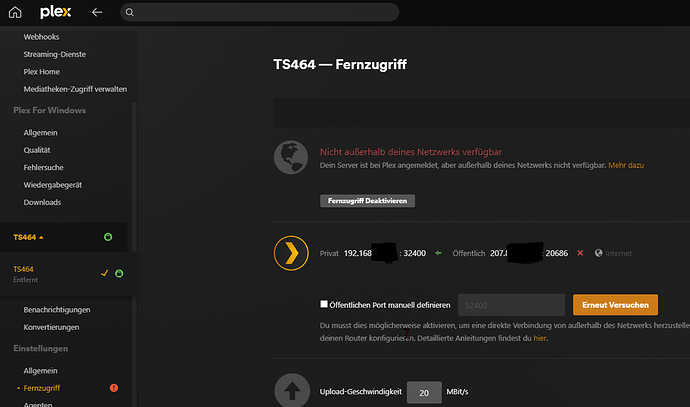690x407 pixels.
Task: Click the Nicht außerhalb deines Netzwerks verfügbar message
Action: click(411, 152)
